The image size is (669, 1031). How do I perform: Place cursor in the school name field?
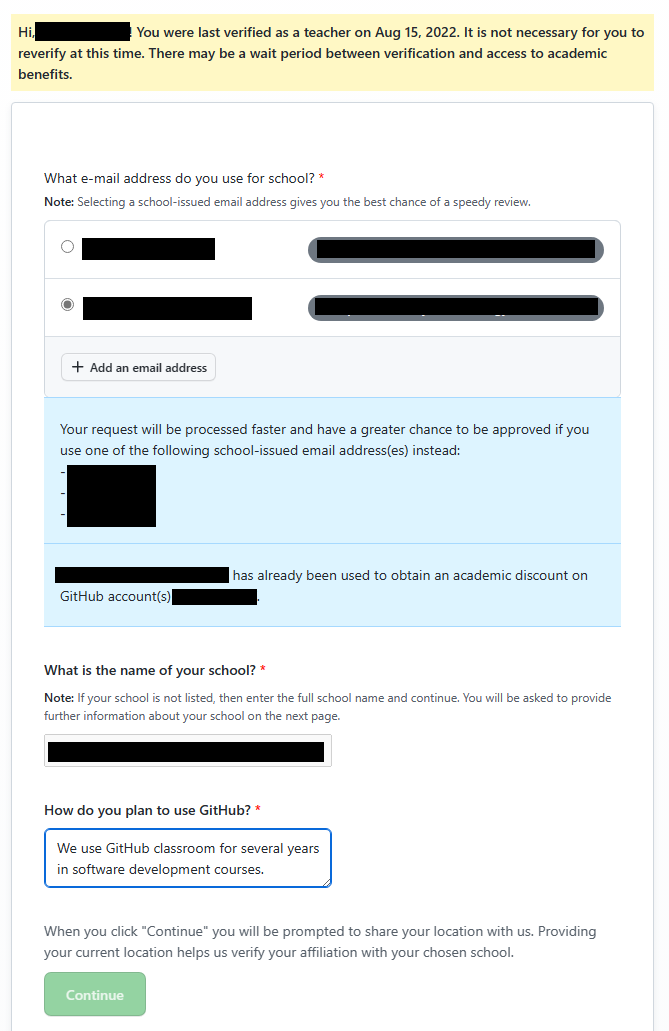[187, 750]
